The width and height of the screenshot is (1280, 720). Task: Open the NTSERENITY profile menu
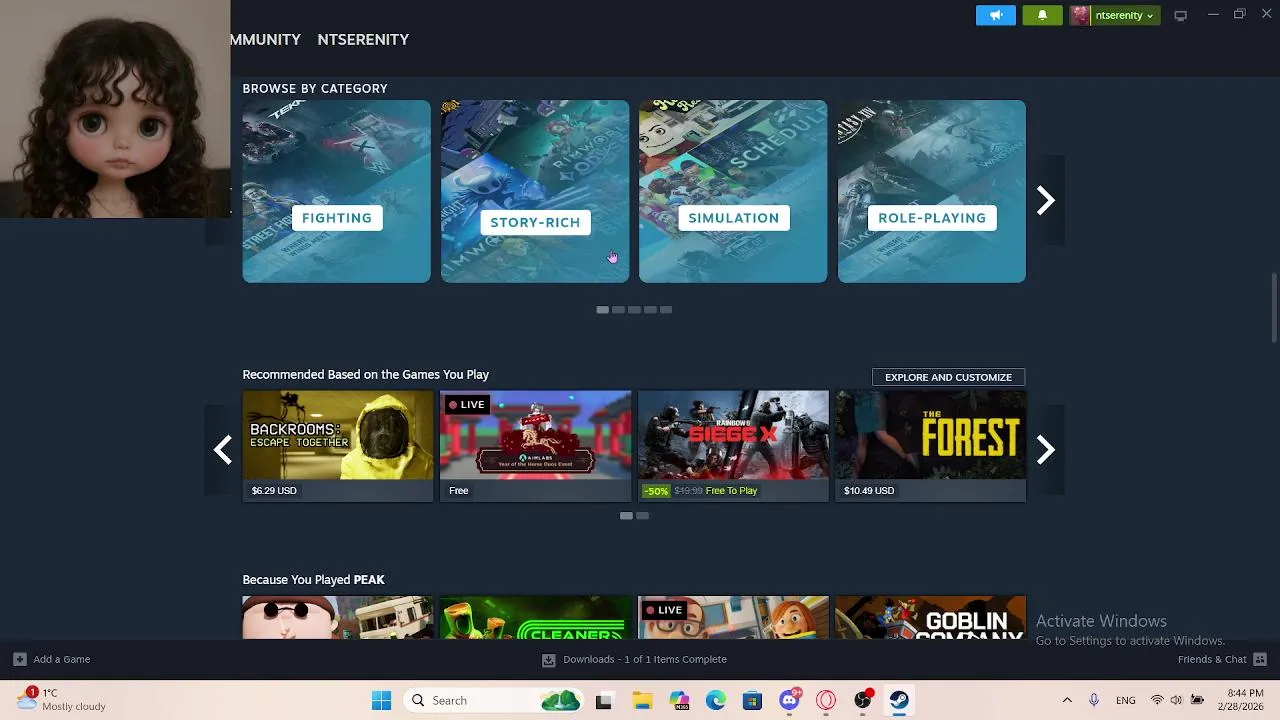point(363,39)
